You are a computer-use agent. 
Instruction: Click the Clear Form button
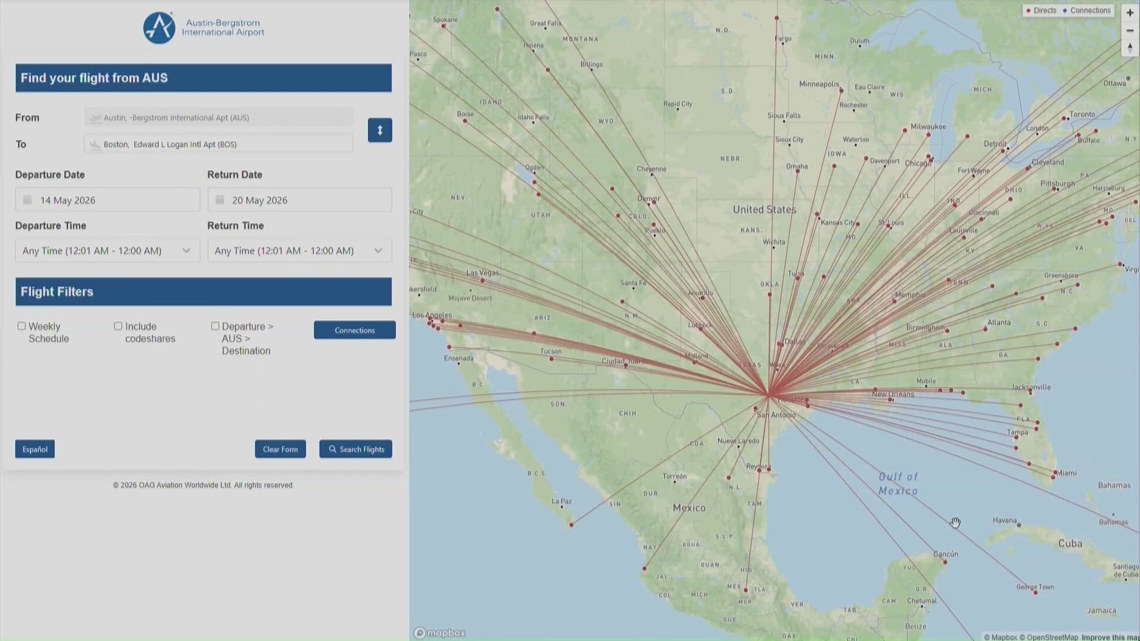click(280, 449)
